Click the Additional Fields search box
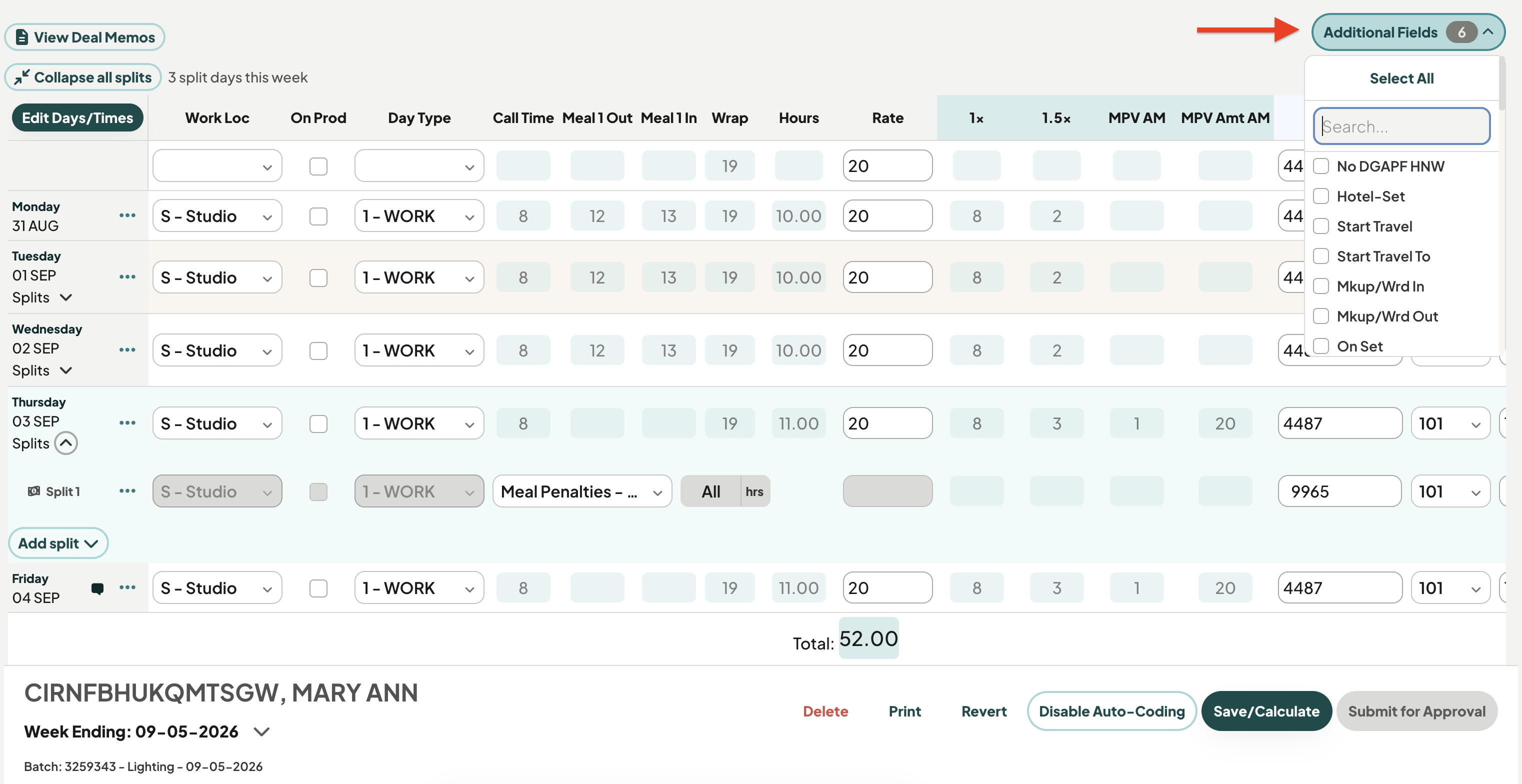The image size is (1522, 784). click(1401, 126)
